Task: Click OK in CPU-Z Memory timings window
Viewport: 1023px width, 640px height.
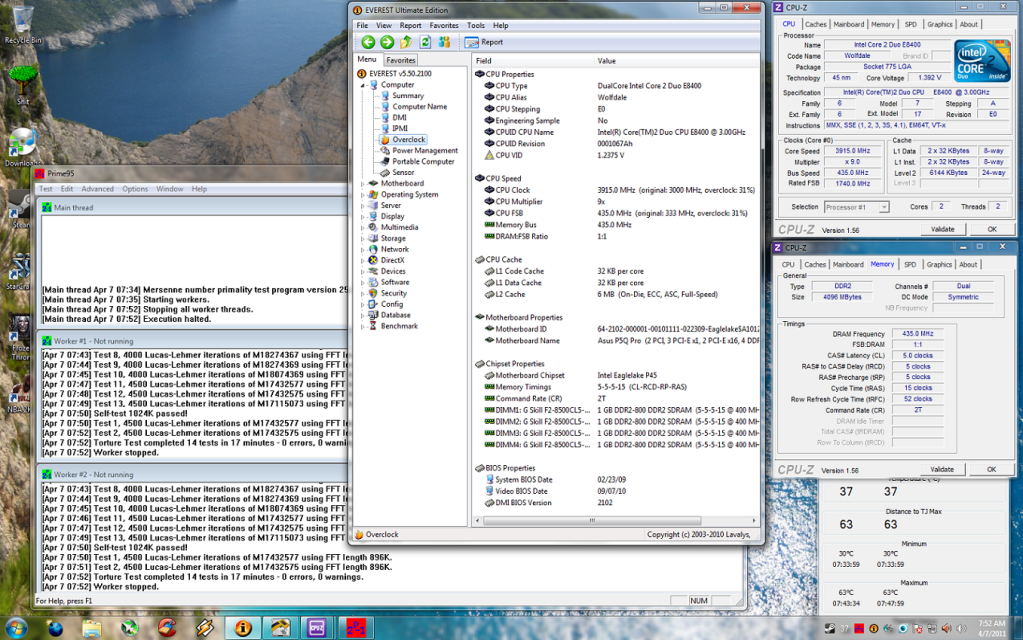Action: (x=991, y=470)
